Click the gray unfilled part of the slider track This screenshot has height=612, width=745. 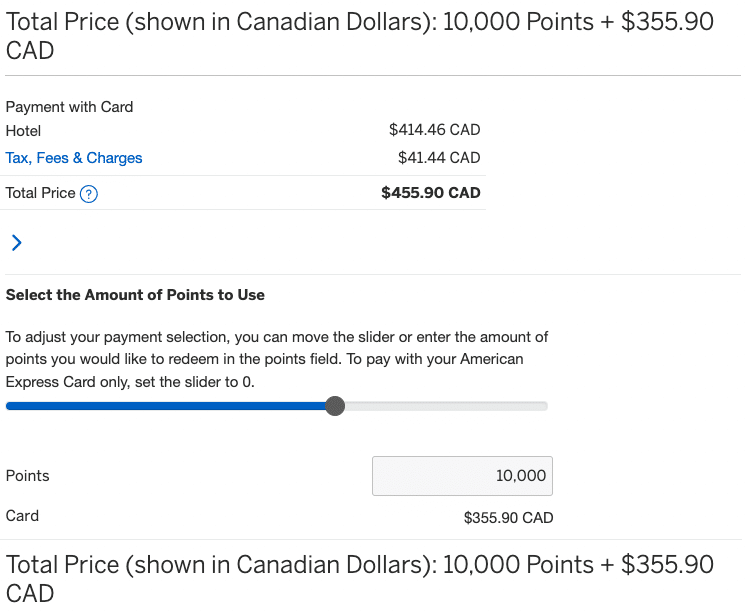tap(445, 406)
